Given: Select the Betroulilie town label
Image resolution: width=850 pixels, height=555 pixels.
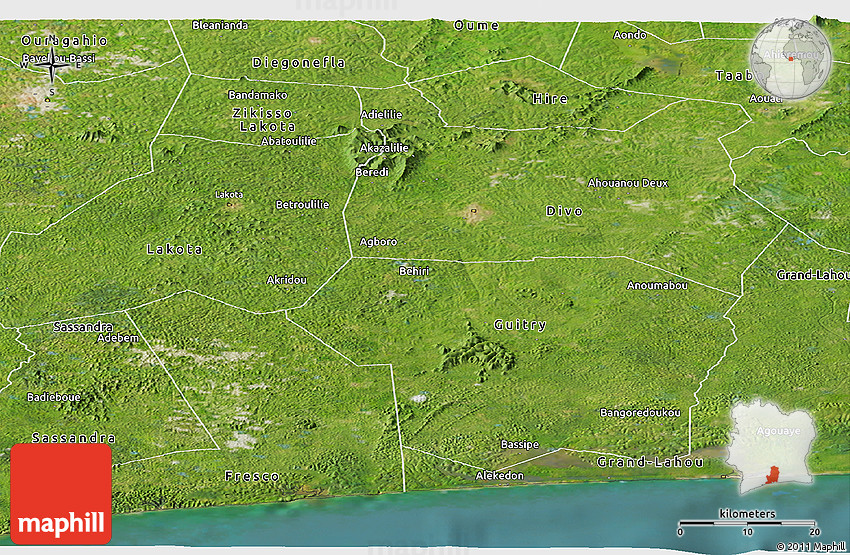Looking at the screenshot, I should (302, 205).
